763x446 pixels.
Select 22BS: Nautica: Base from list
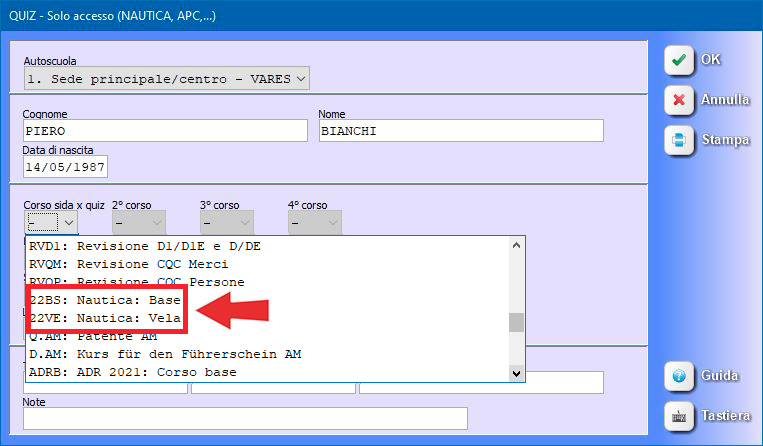[103, 300]
